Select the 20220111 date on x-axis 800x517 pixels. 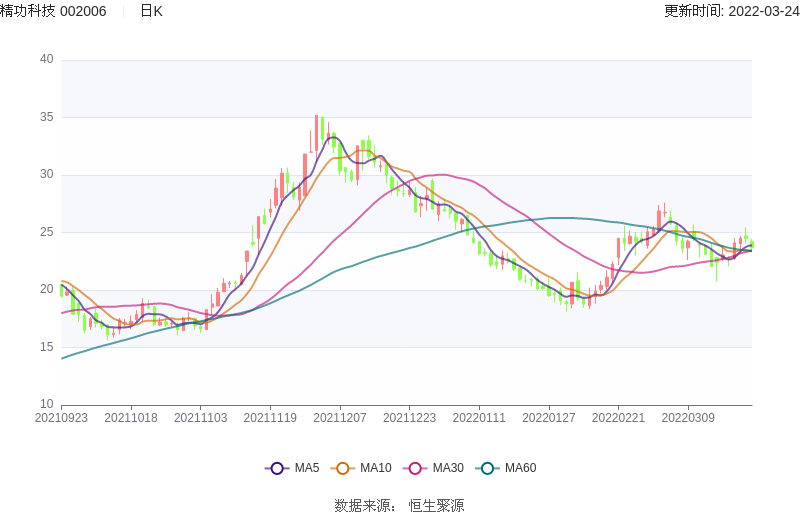pyautogui.click(x=479, y=418)
